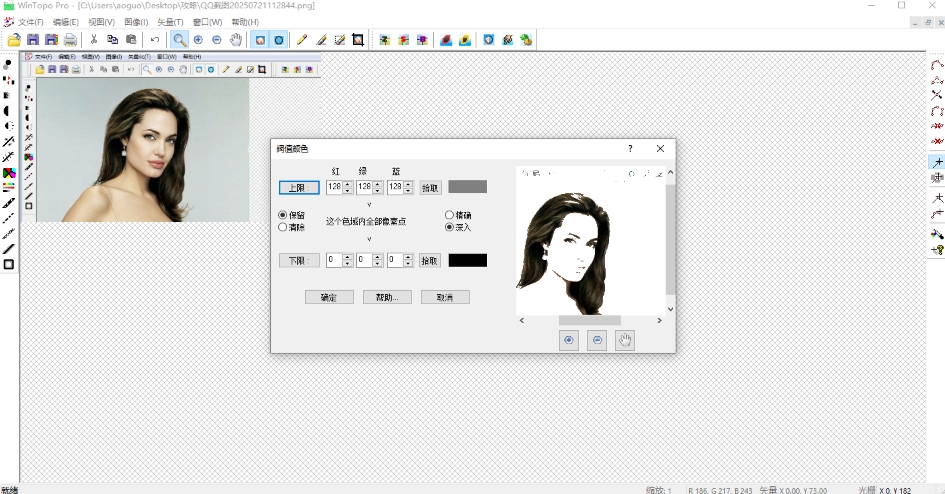Click the Print icon in main toolbar
This screenshot has width=945, height=494.
pyautogui.click(x=70, y=40)
